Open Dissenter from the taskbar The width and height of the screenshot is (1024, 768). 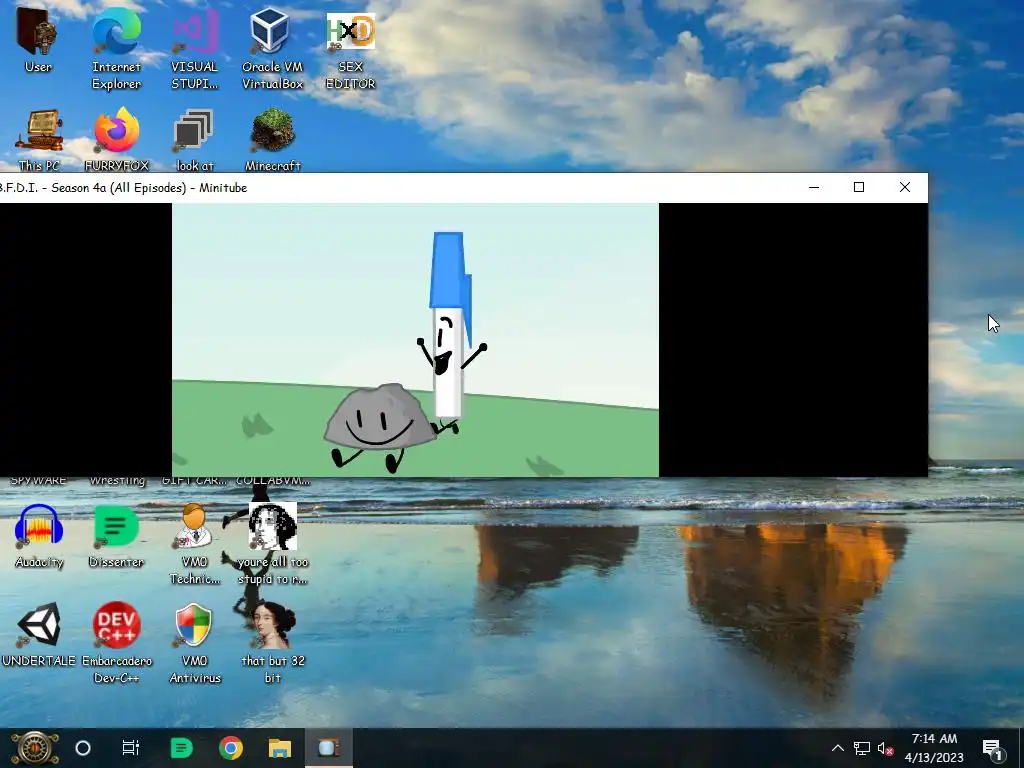181,748
